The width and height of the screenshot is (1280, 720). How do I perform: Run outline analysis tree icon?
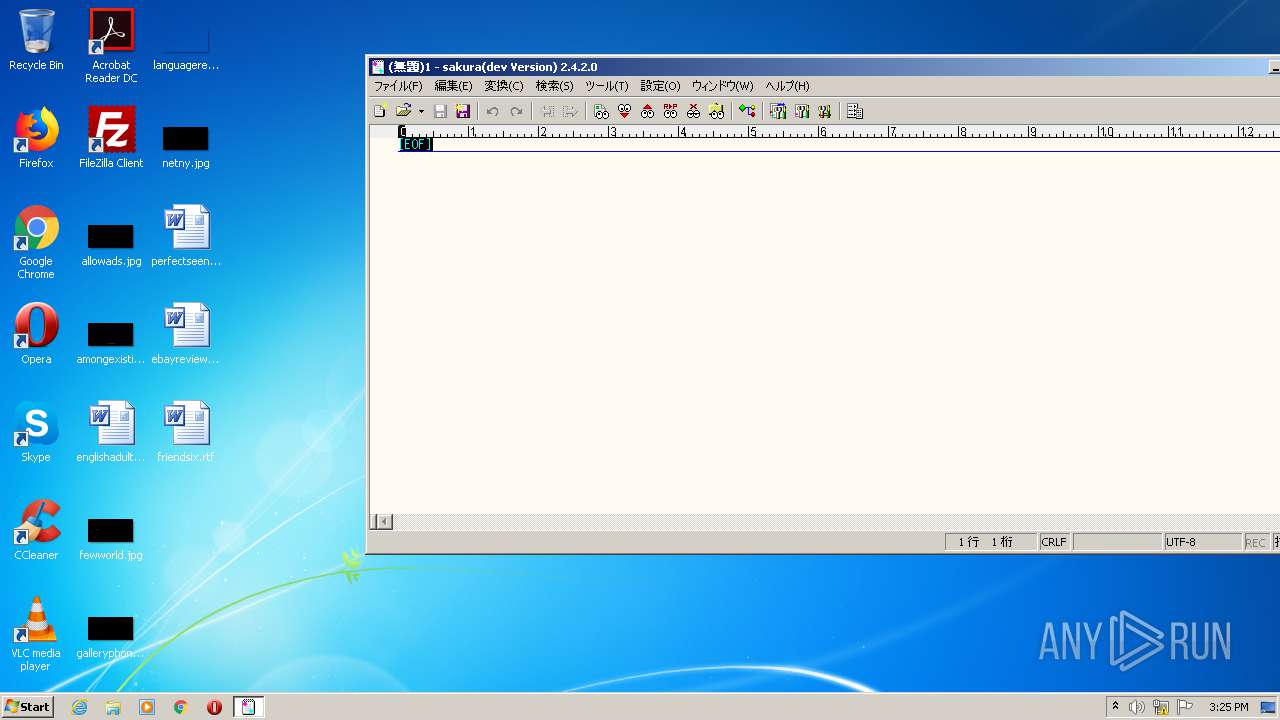[747, 111]
